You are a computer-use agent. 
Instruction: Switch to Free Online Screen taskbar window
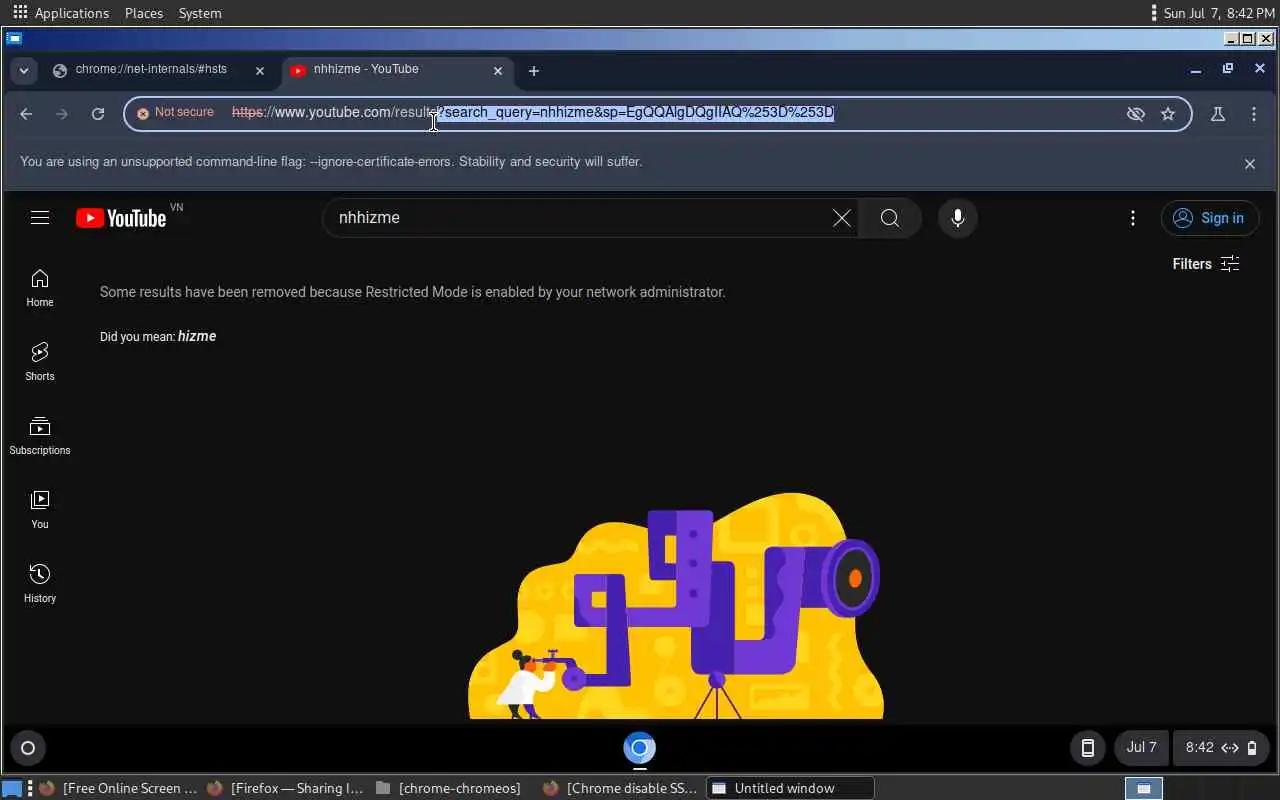[118, 788]
